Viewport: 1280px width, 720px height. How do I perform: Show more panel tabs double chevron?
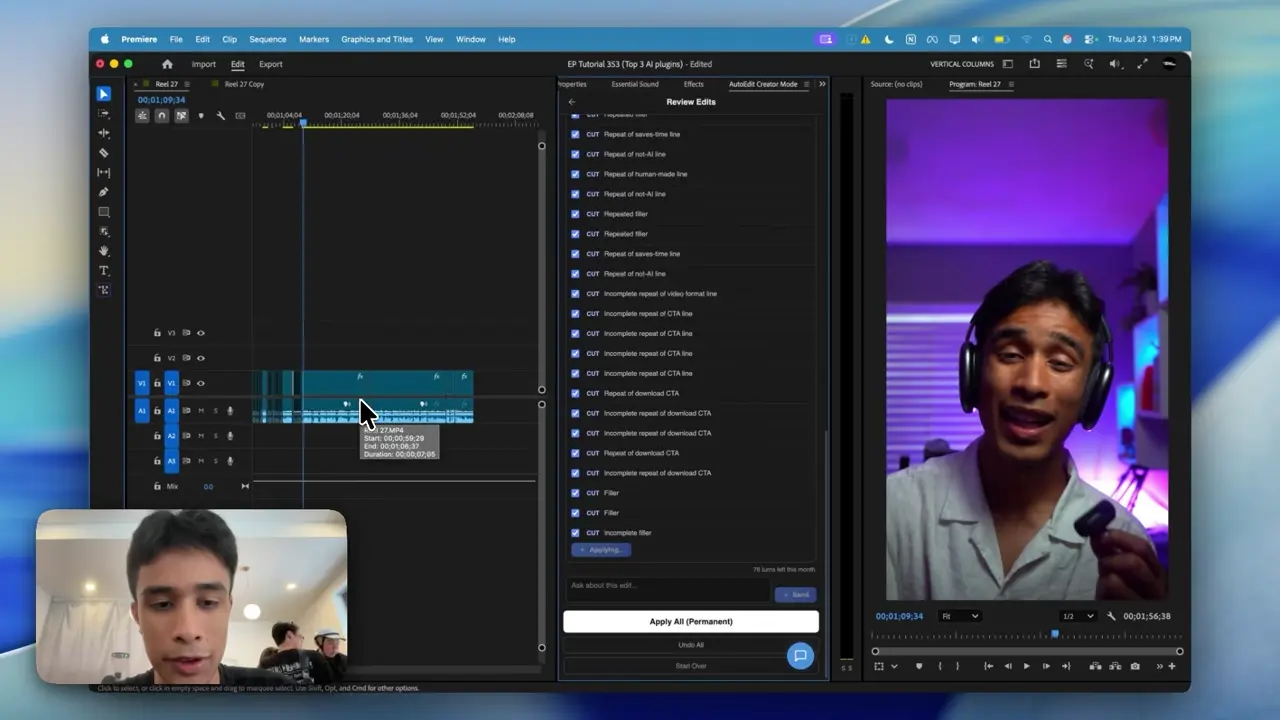click(x=822, y=84)
